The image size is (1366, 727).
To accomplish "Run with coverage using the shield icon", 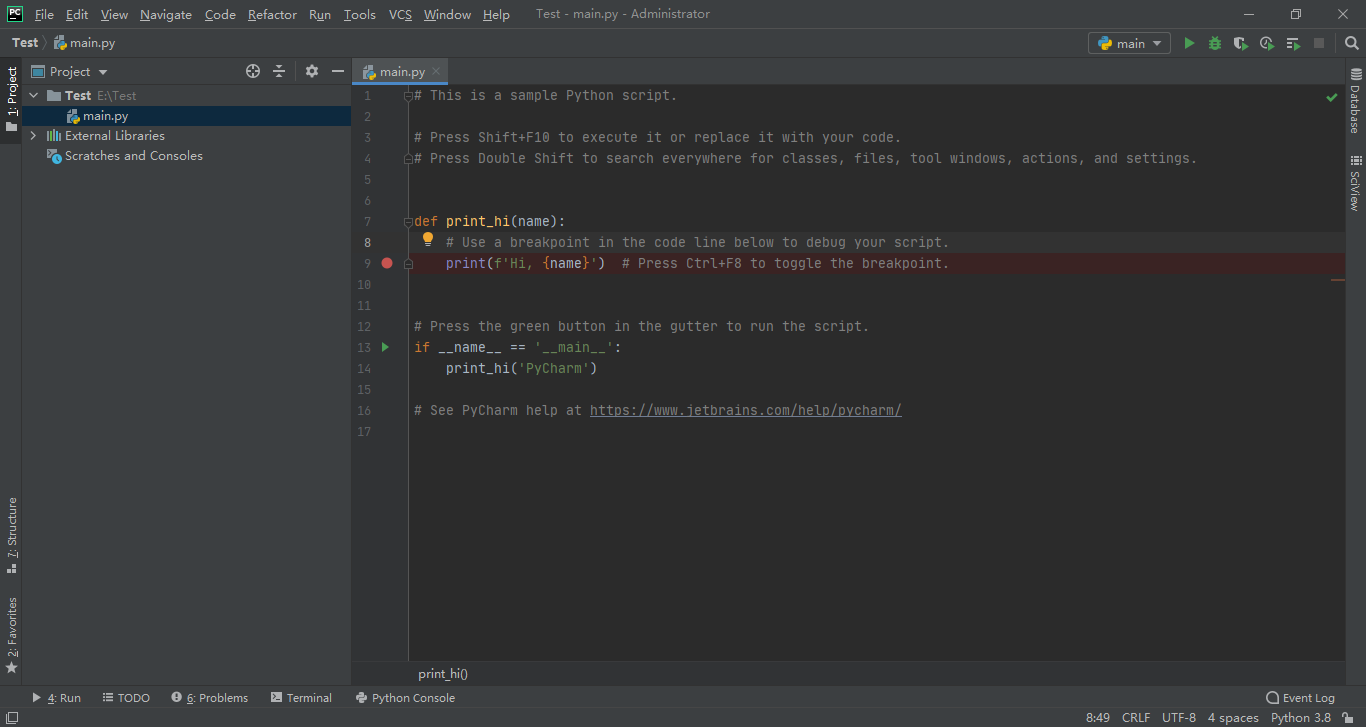I will tap(1241, 43).
